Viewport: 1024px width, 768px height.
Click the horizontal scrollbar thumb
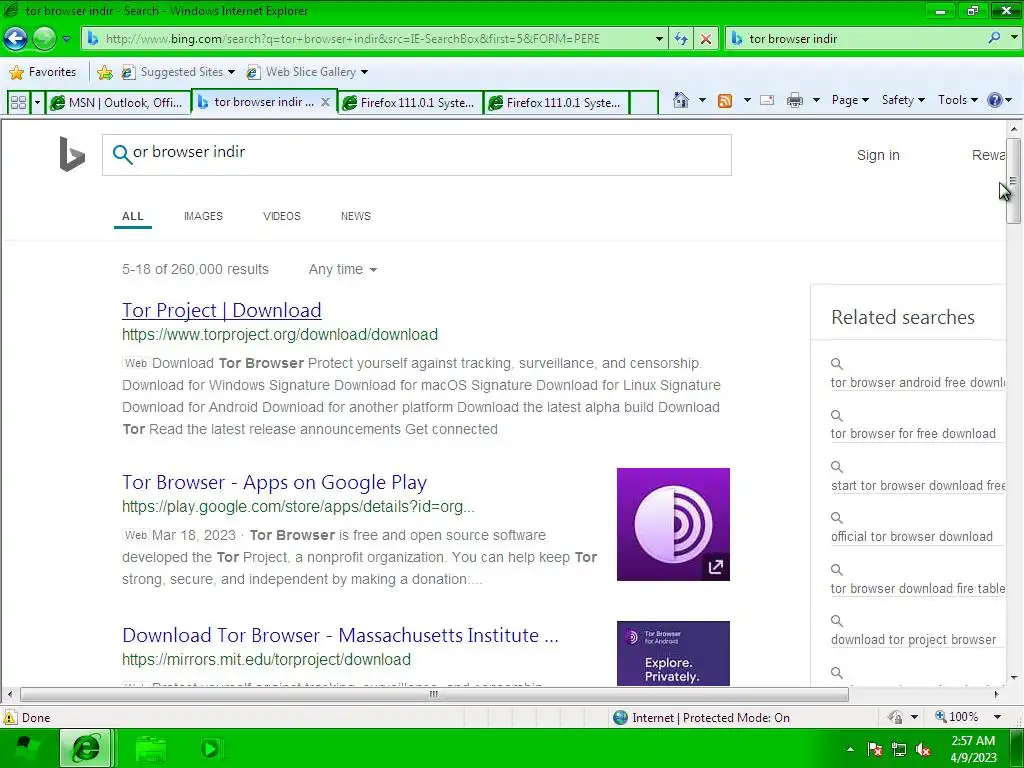434,694
